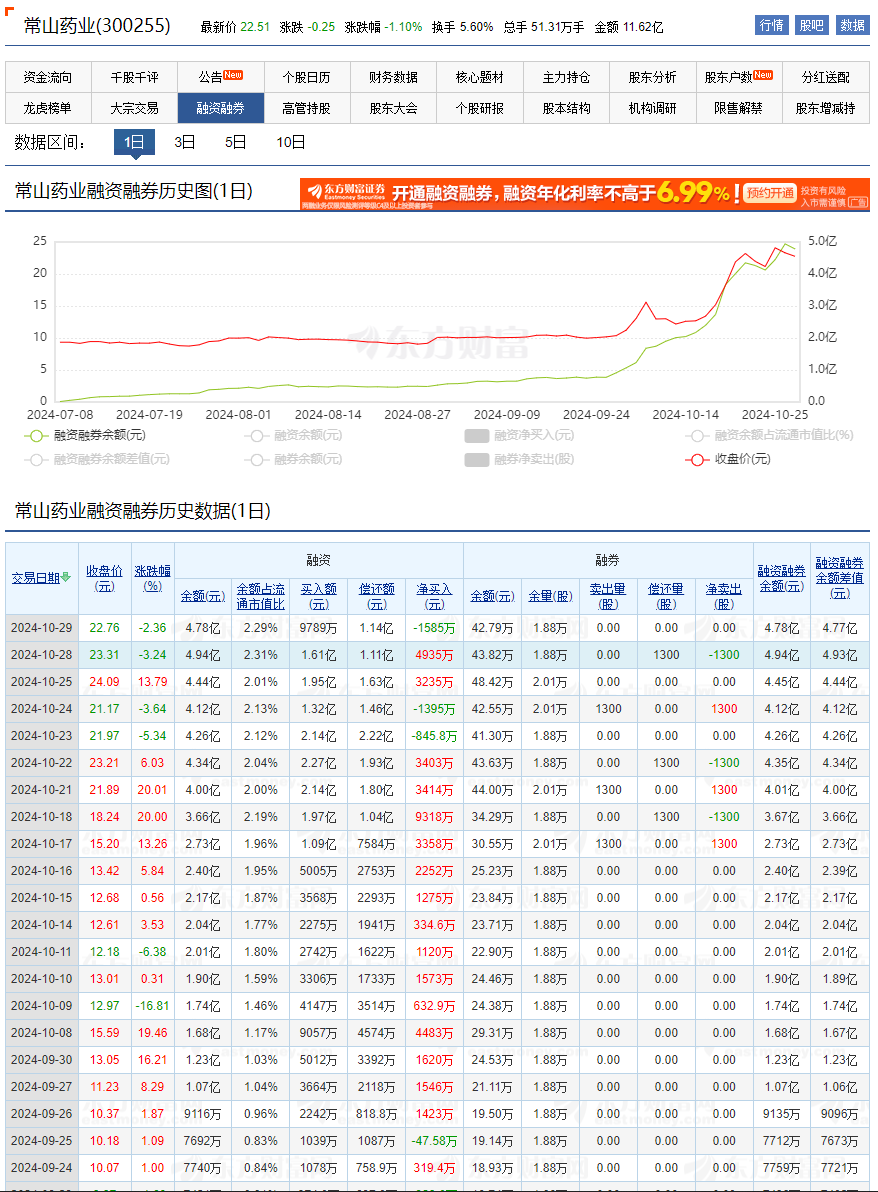Open the 数据 data shortcut
Viewport: 878px width, 1192px height.
(854, 25)
